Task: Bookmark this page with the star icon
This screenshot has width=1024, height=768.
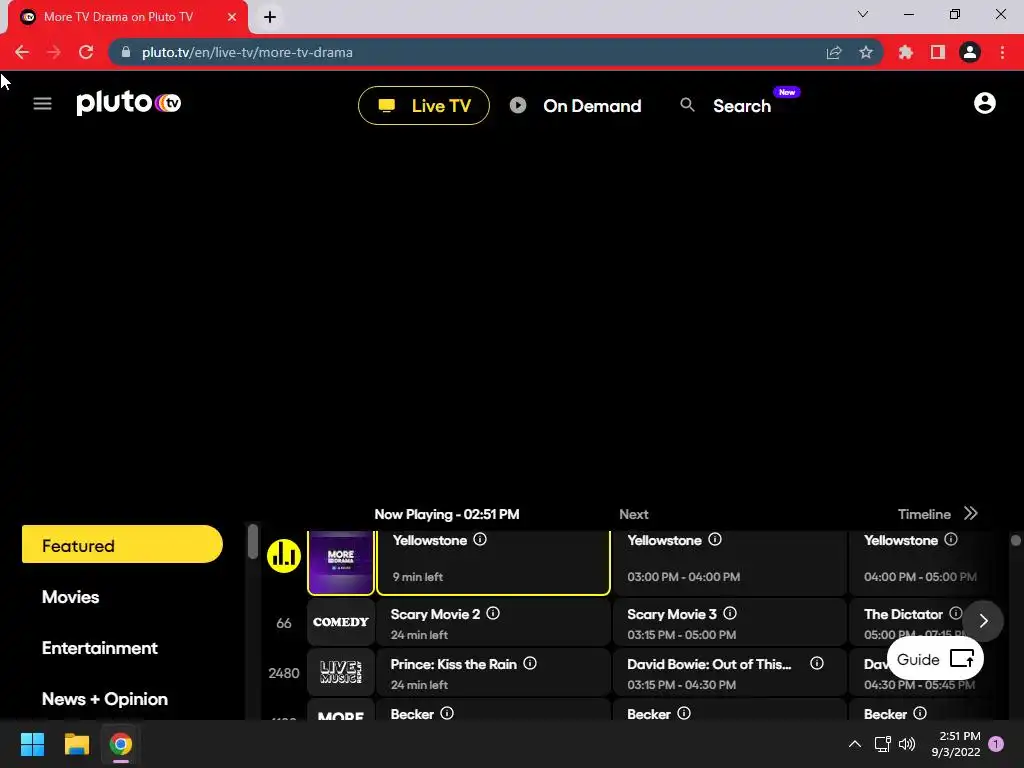Action: click(866, 52)
